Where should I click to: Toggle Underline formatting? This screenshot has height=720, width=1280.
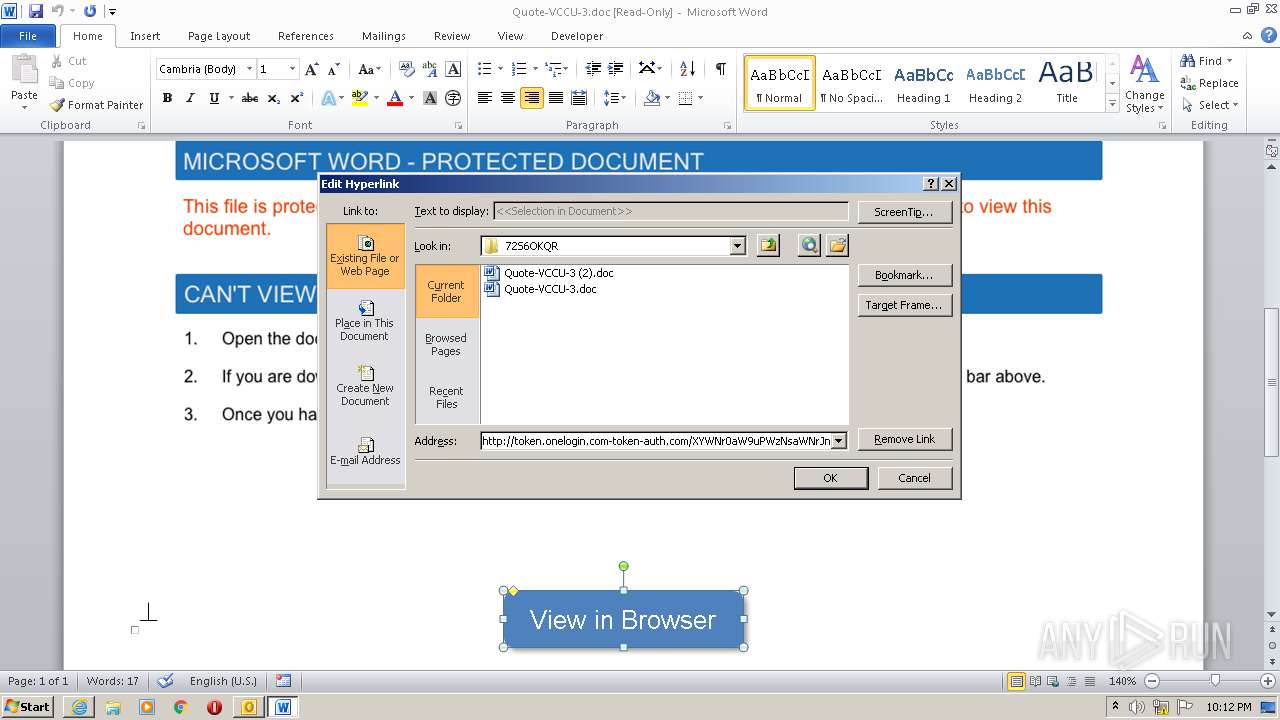pos(214,98)
